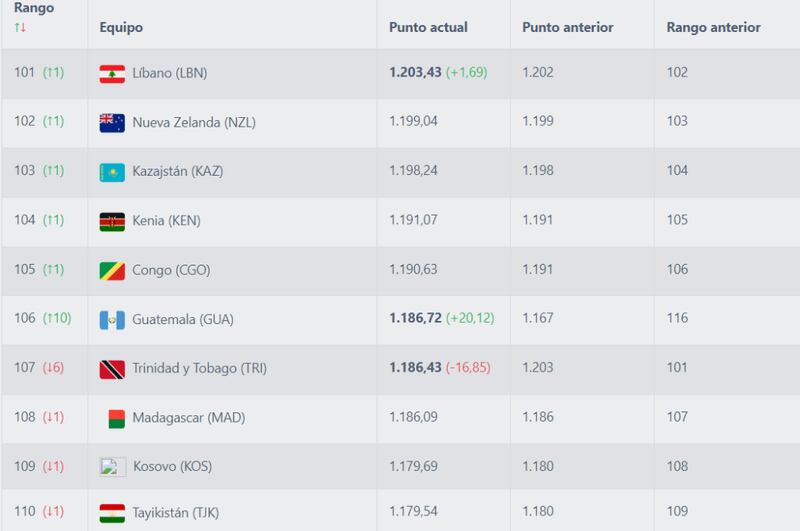Click the rank 106 up-ten indicator
This screenshot has height=531, width=800.
click(x=57, y=318)
